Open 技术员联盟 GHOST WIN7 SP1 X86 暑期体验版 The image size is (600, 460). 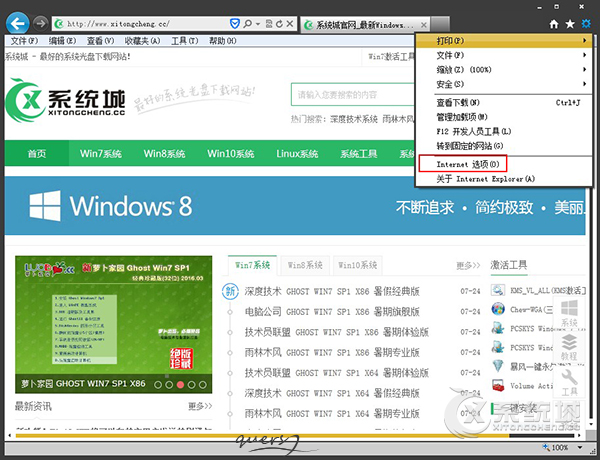coord(337,332)
